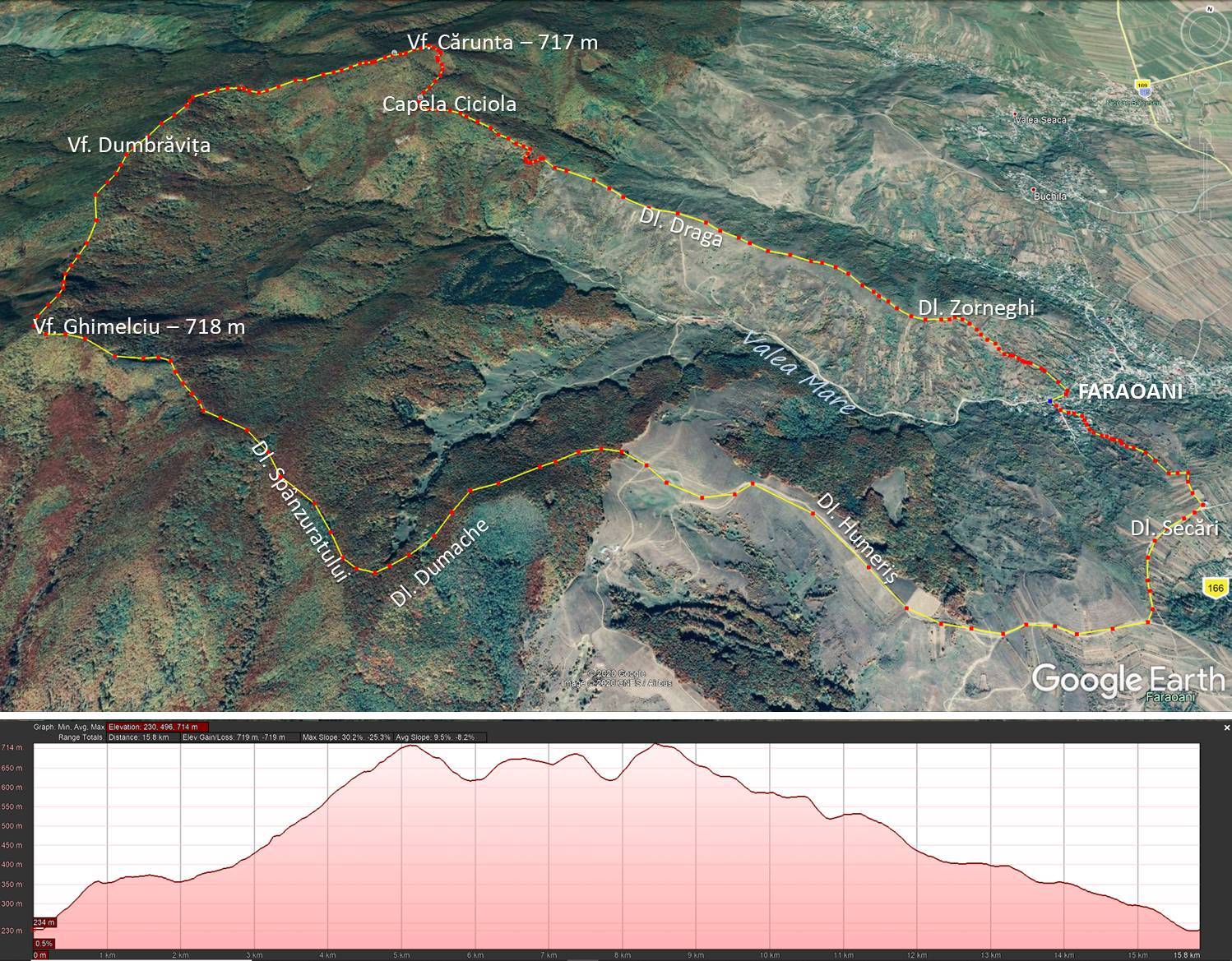Image resolution: width=1232 pixels, height=961 pixels.
Task: Toggle the Elevation graph metric
Action: [x=157, y=727]
